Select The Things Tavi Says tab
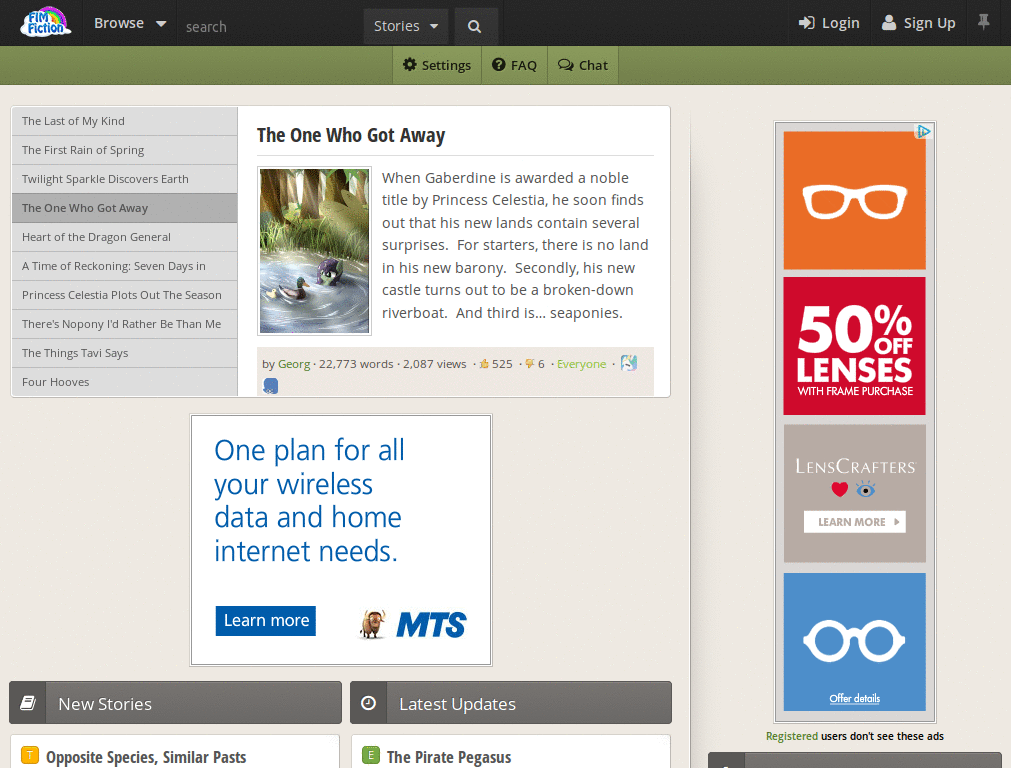Viewport: 1024px width, 768px height. (x=125, y=353)
